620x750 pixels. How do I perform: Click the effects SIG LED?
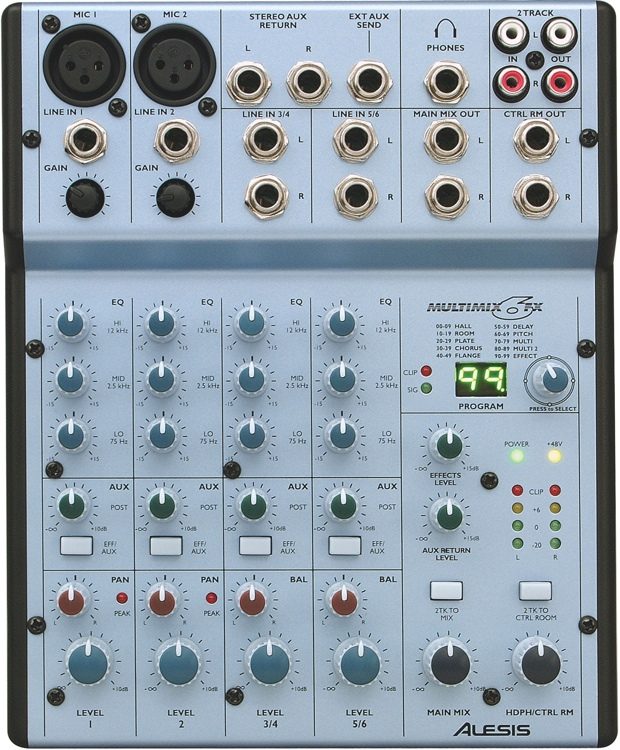pyautogui.click(x=425, y=388)
